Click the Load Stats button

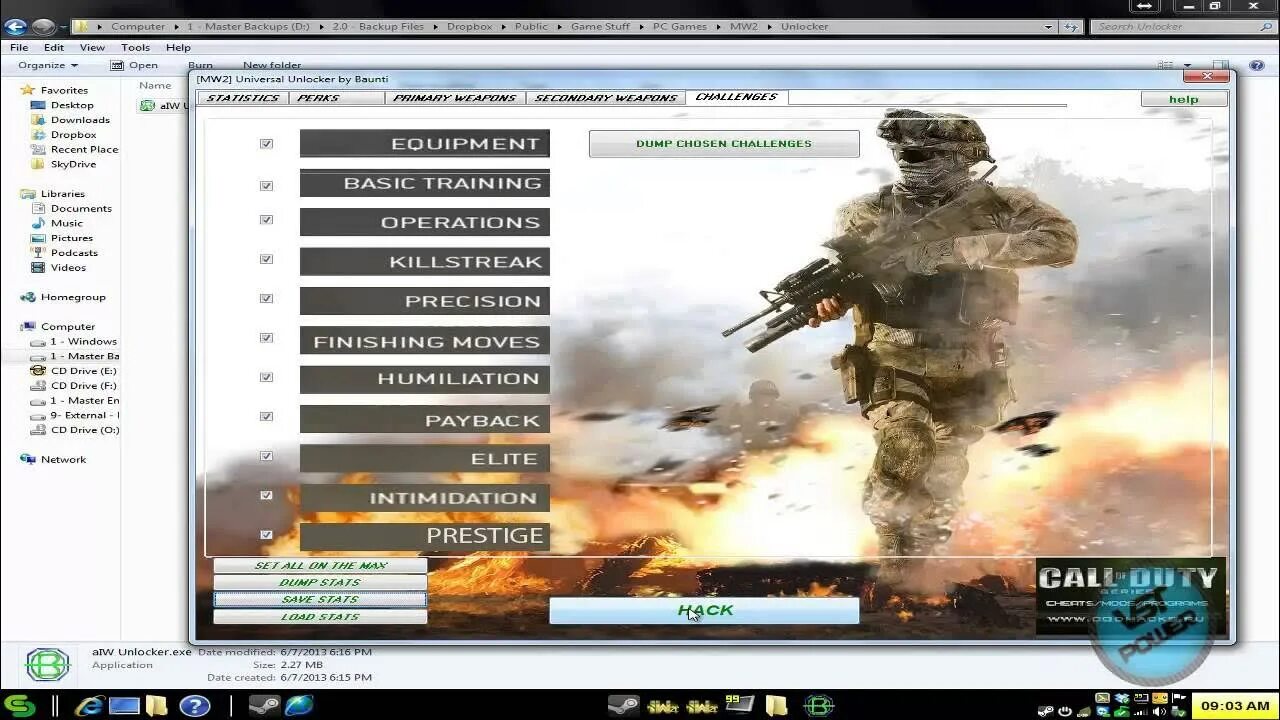[x=320, y=617]
